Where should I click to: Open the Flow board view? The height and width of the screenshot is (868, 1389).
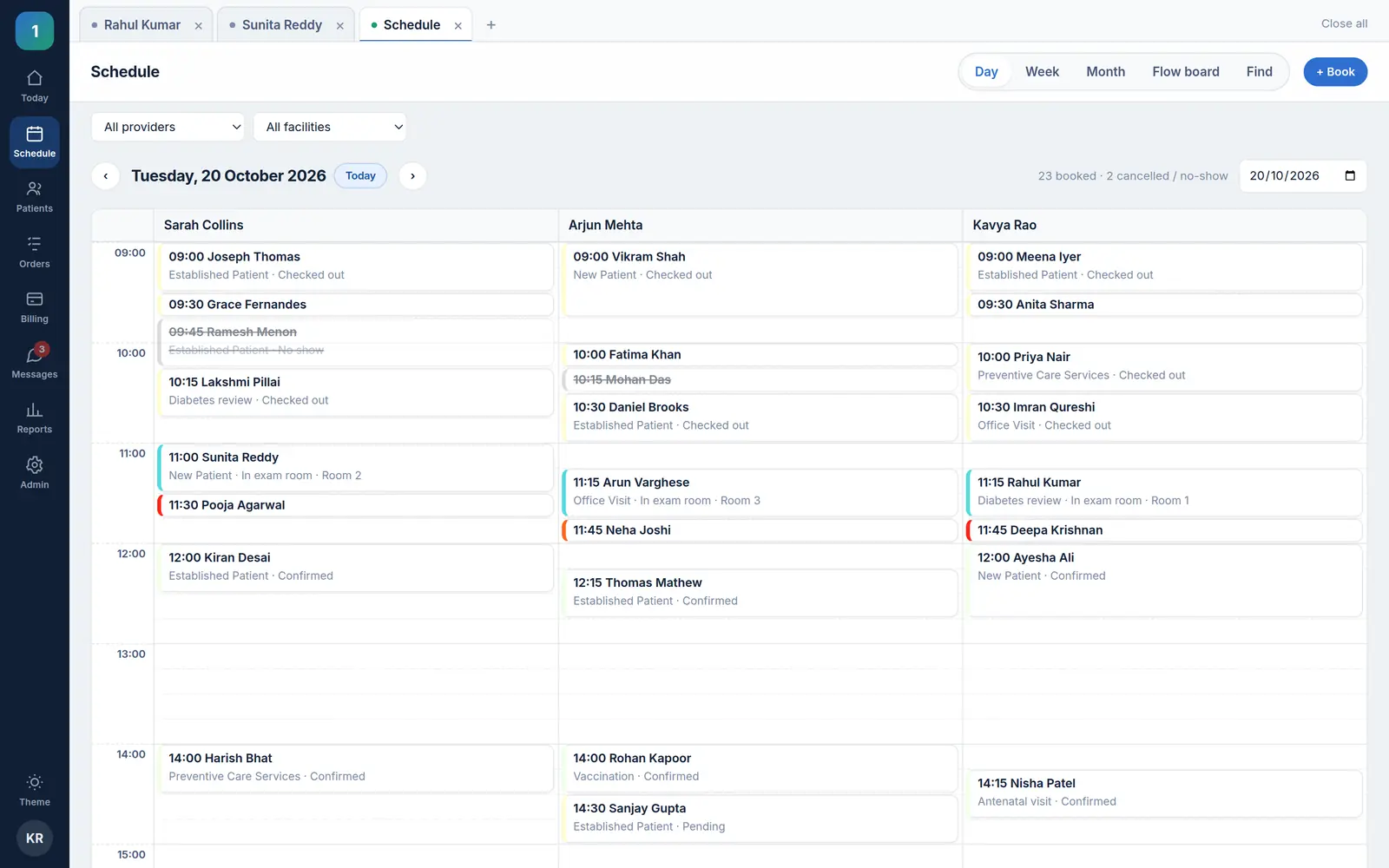pyautogui.click(x=1186, y=72)
